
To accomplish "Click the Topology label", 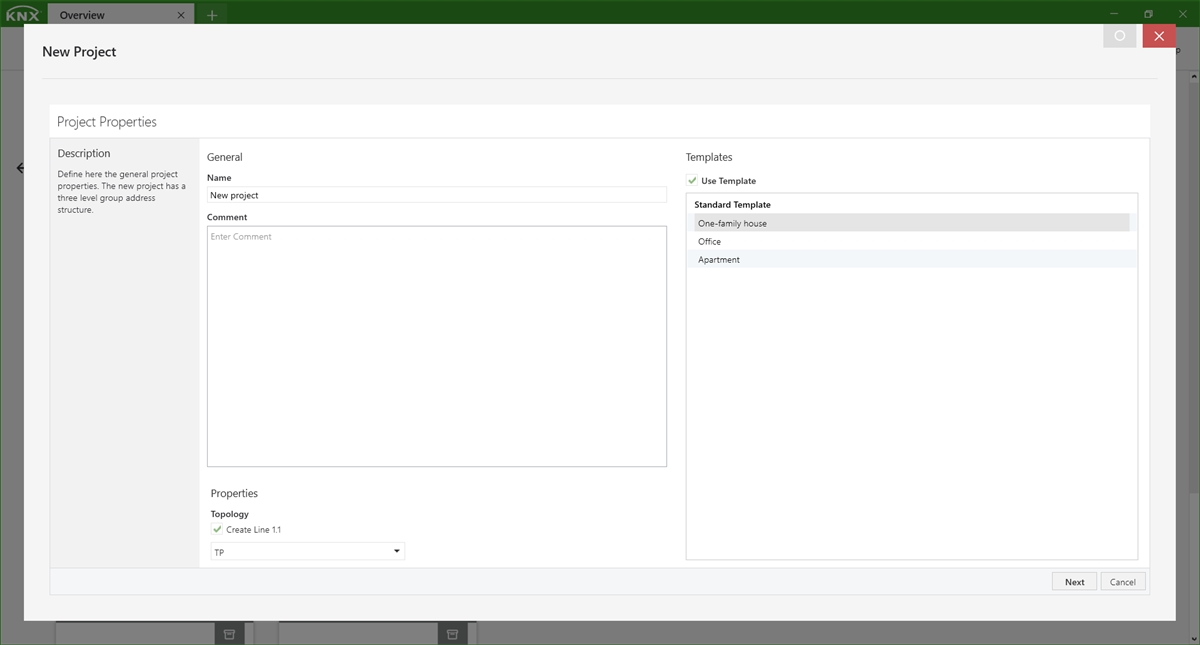I will pyautogui.click(x=230, y=514).
